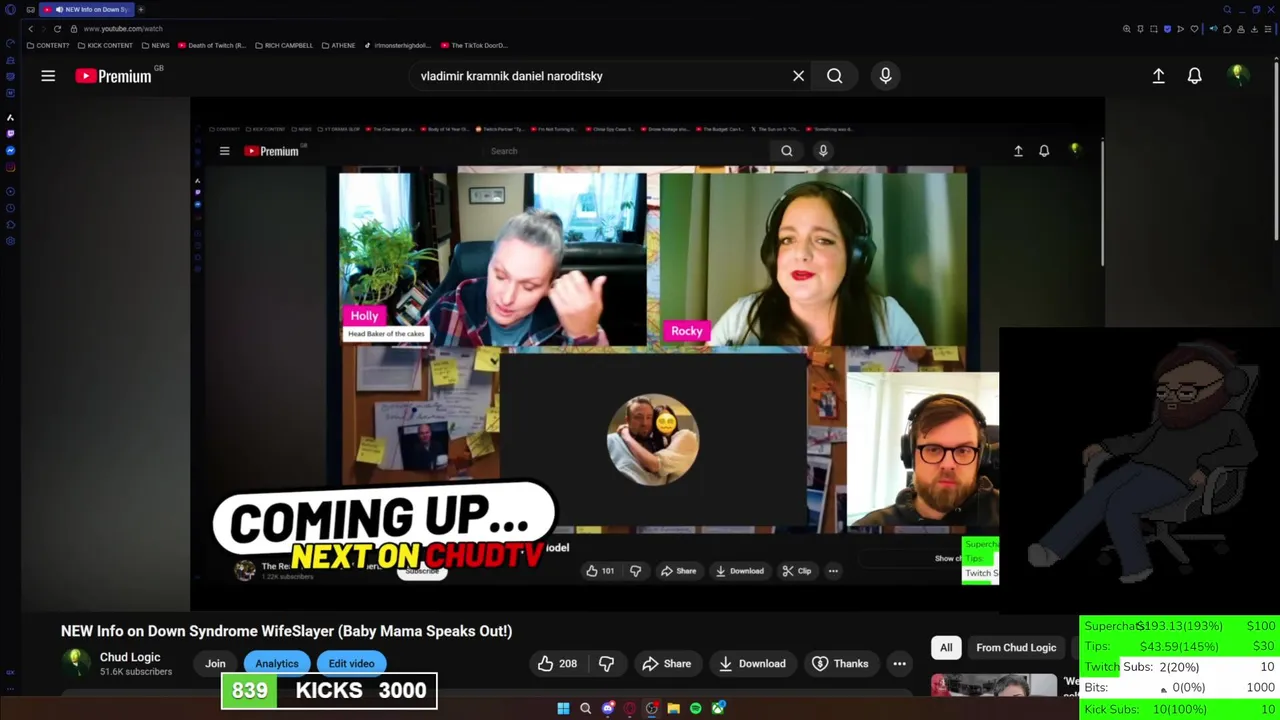Screen dimensions: 1280x720
Task: Open Windows taskbar search
Action: [585, 708]
